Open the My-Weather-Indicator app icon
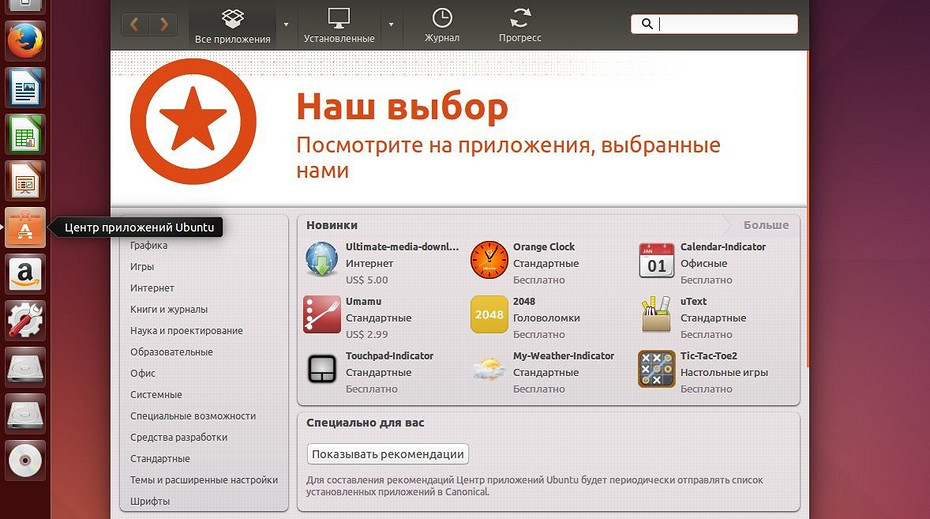 click(489, 369)
